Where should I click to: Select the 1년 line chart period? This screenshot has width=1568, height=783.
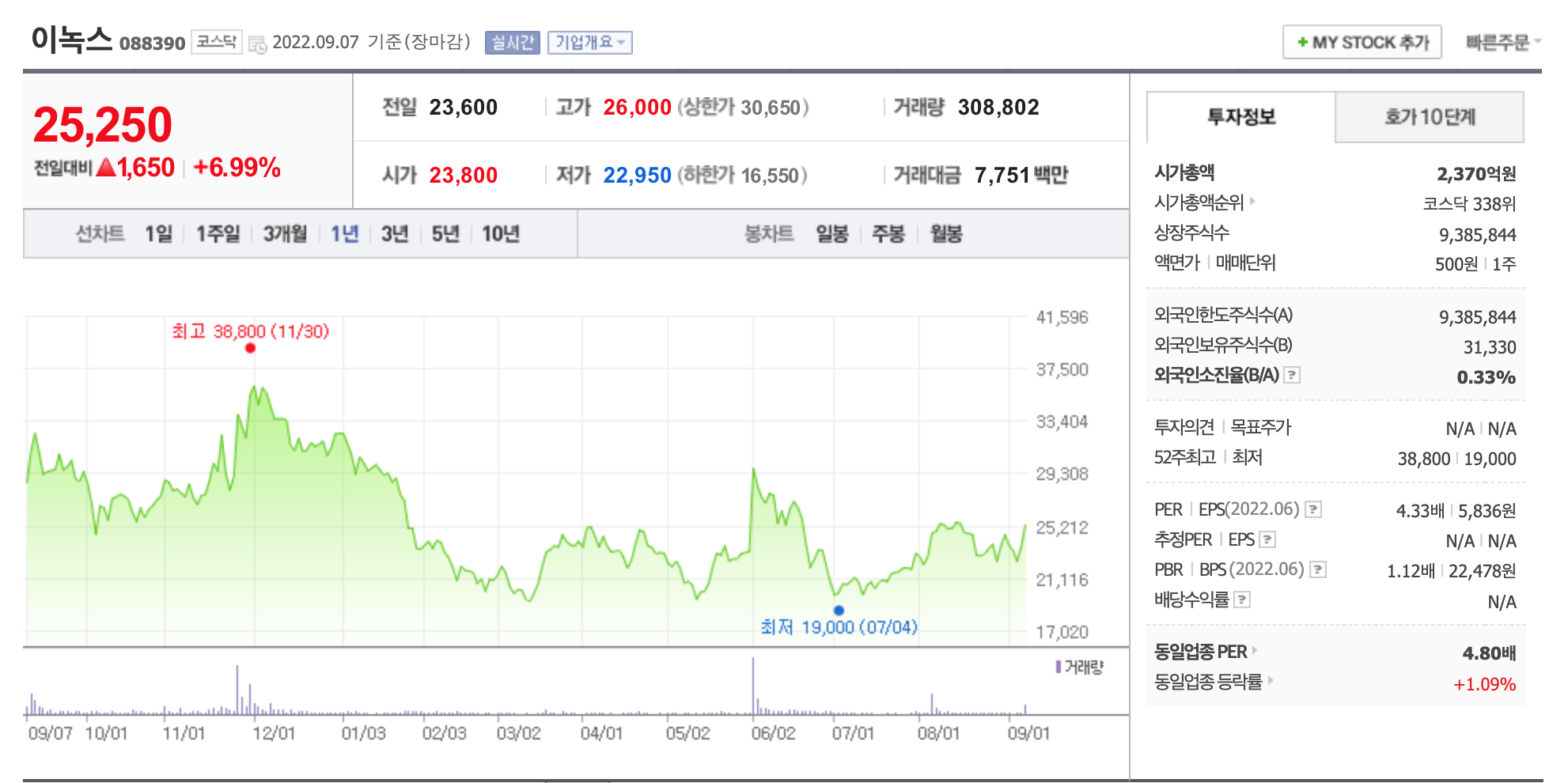click(x=344, y=234)
